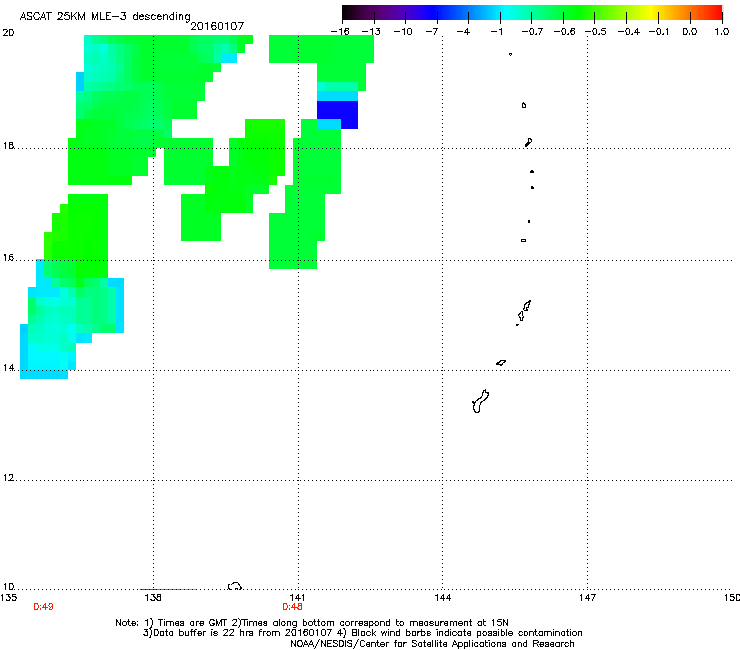Screen dimensions: 740x650
Task: Click the NOAA/NESDIS credit line
Action: pyautogui.click(x=432, y=644)
